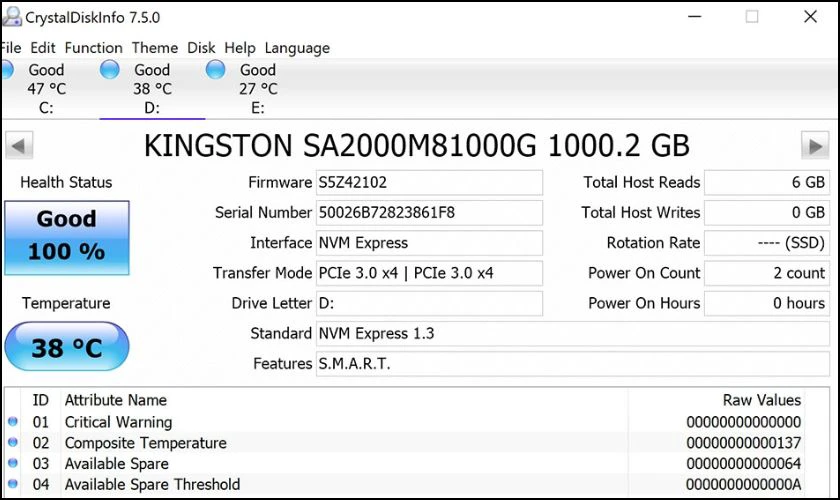The image size is (840, 500).
Task: Click the Interface field NVM Express
Action: coord(429,243)
